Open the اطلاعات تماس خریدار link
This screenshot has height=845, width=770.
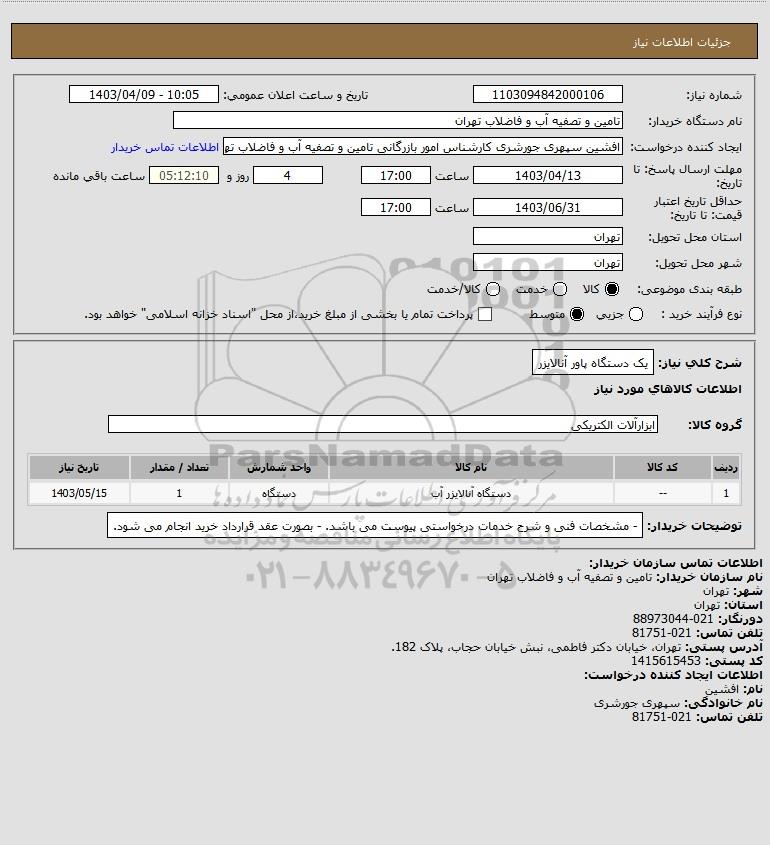point(165,147)
